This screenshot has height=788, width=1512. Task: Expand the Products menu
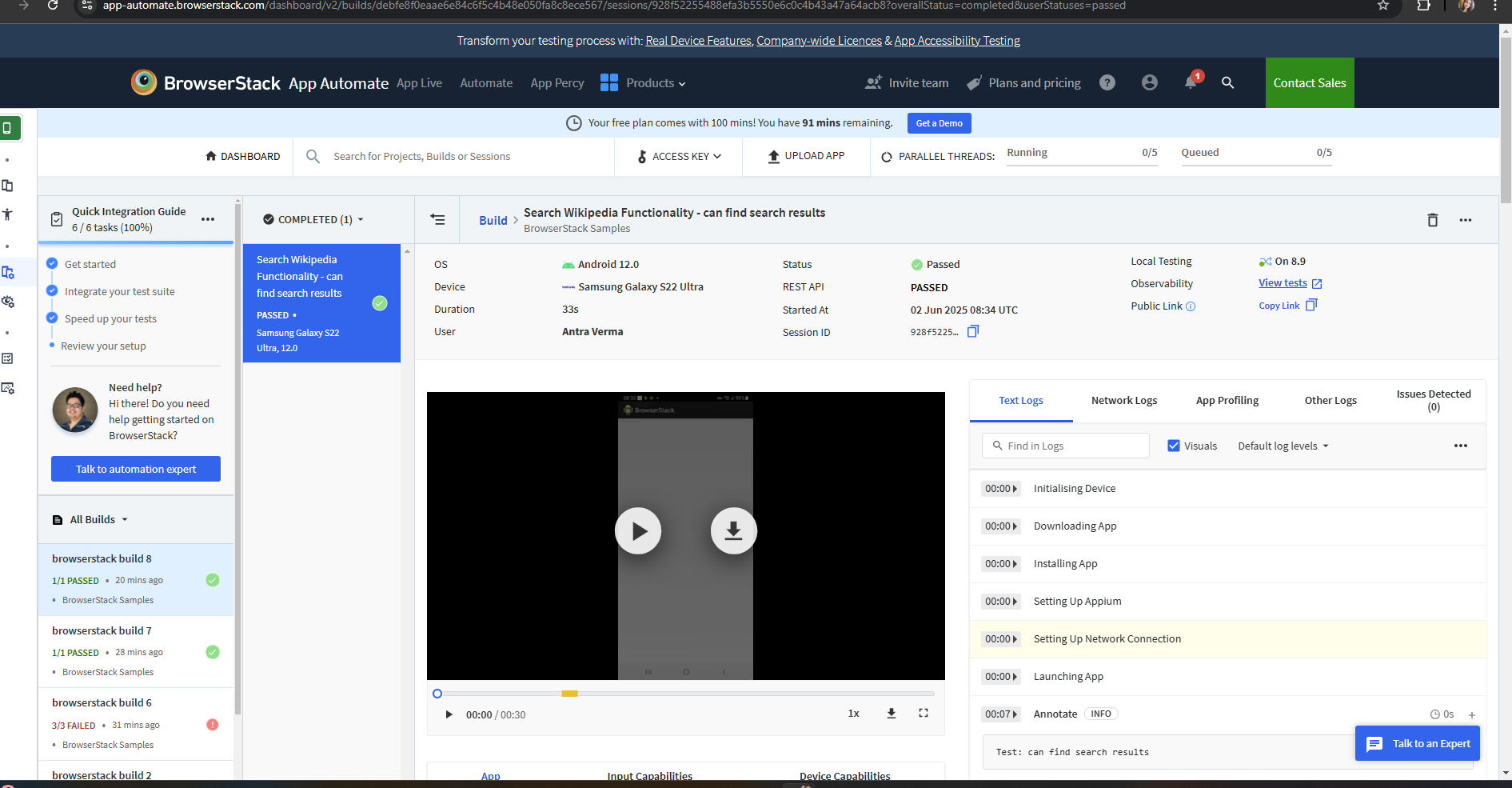656,83
